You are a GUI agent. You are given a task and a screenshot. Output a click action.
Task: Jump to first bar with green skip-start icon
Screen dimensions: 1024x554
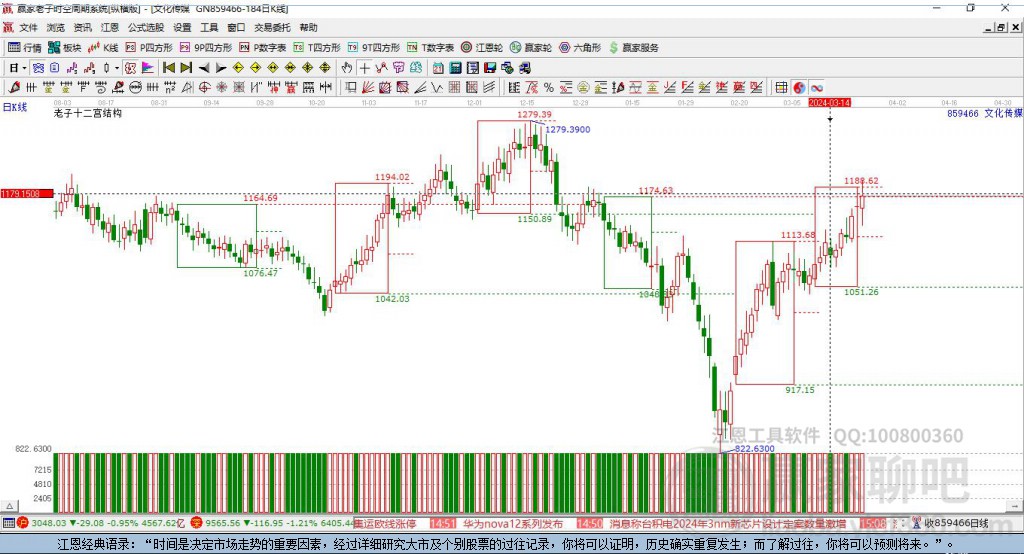(168, 68)
